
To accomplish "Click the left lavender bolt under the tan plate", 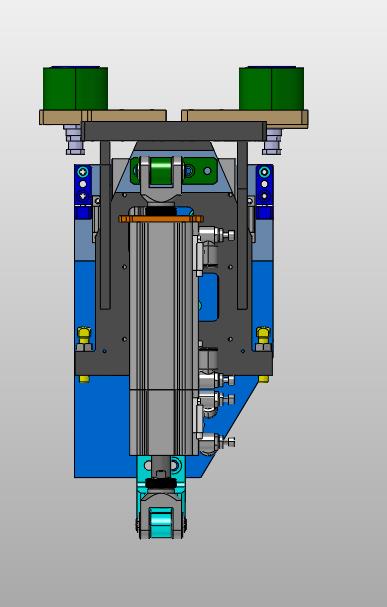I will 74,140.
